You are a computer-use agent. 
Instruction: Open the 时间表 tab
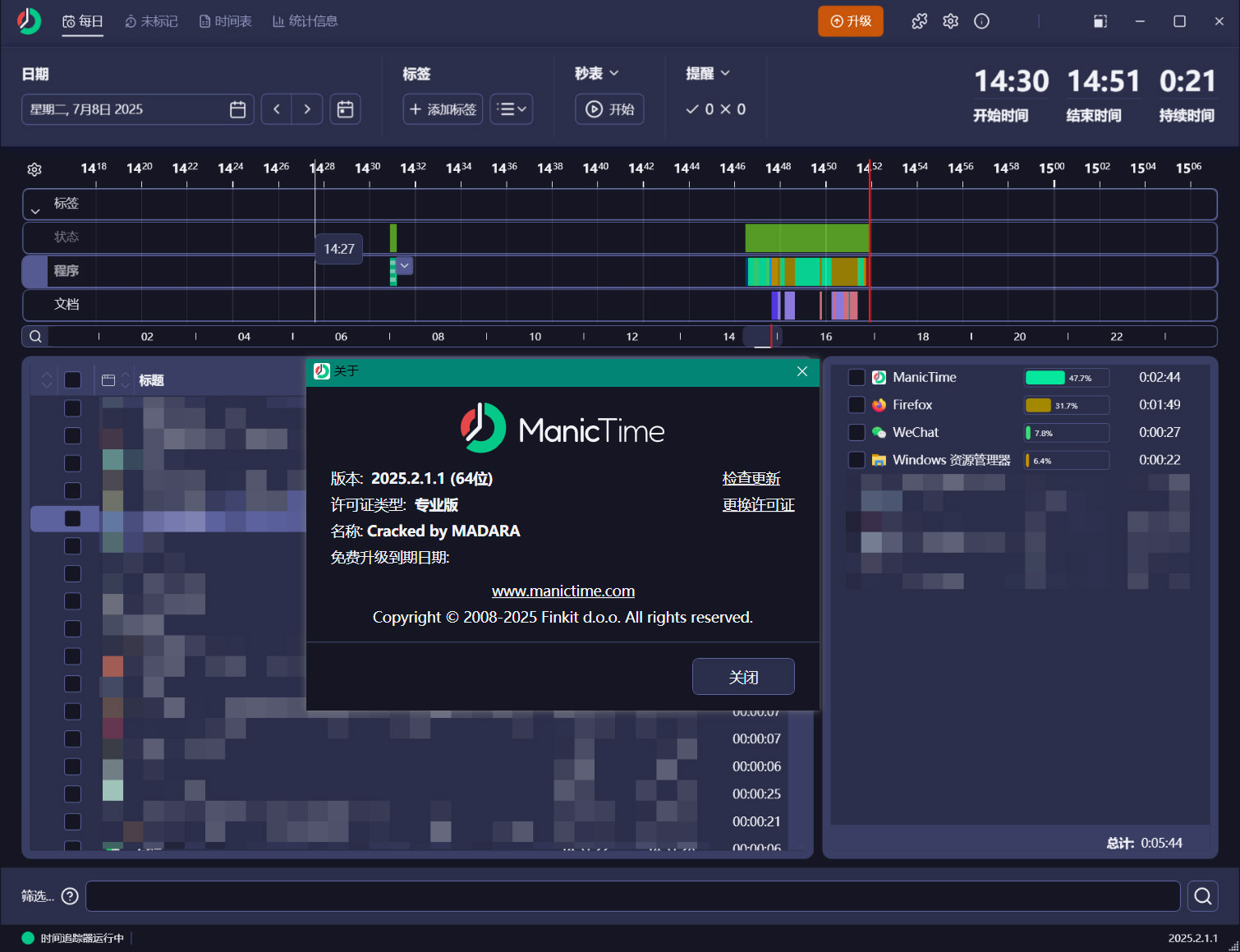[226, 21]
